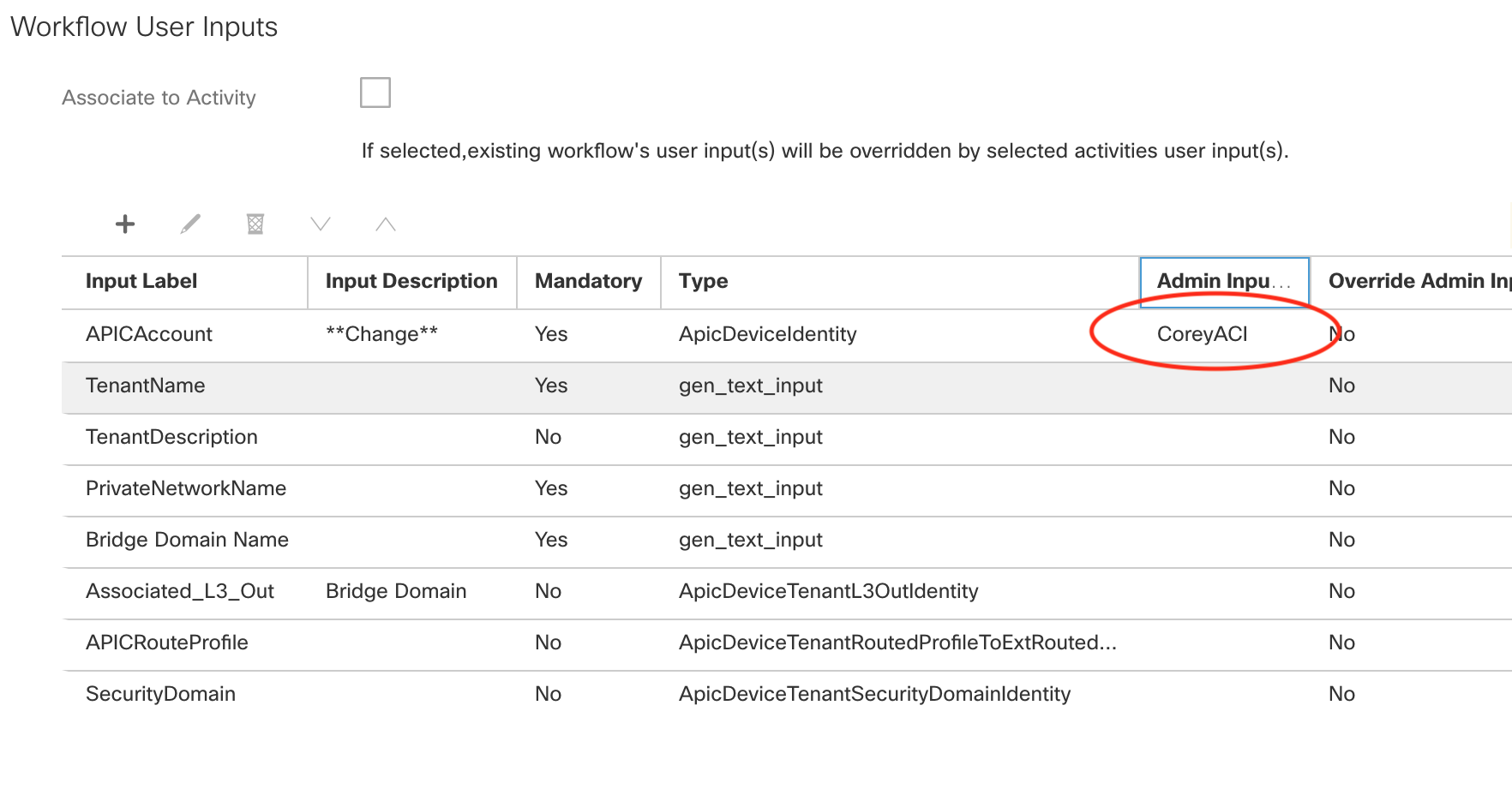Click Override No in Bridge Domain Name row

1341,540
